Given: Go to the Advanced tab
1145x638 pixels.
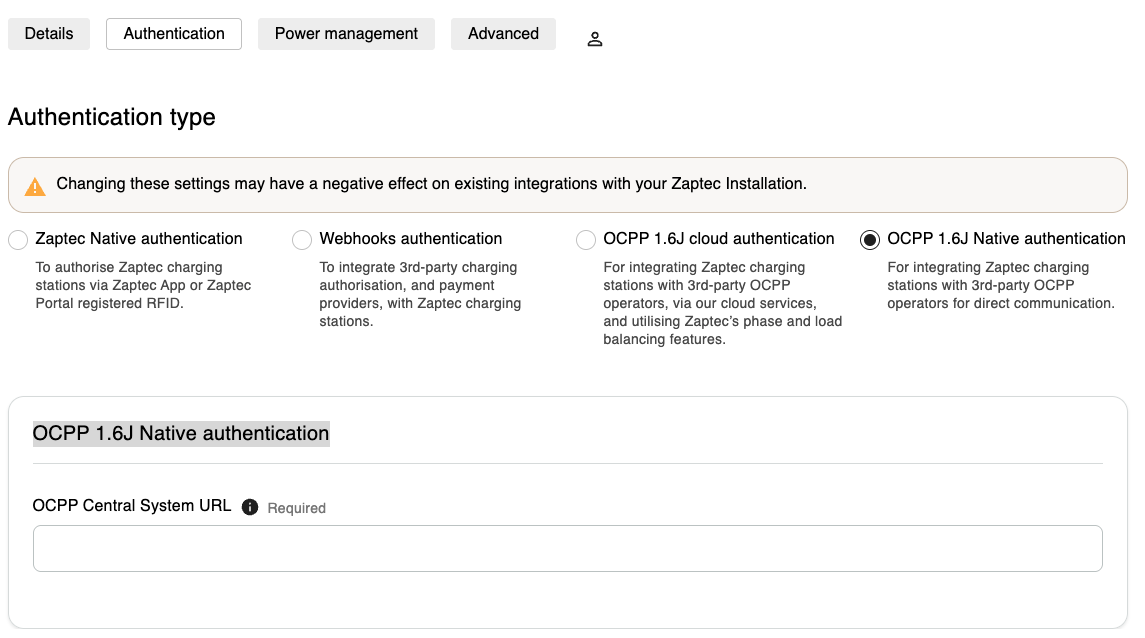Looking at the screenshot, I should click(x=503, y=34).
